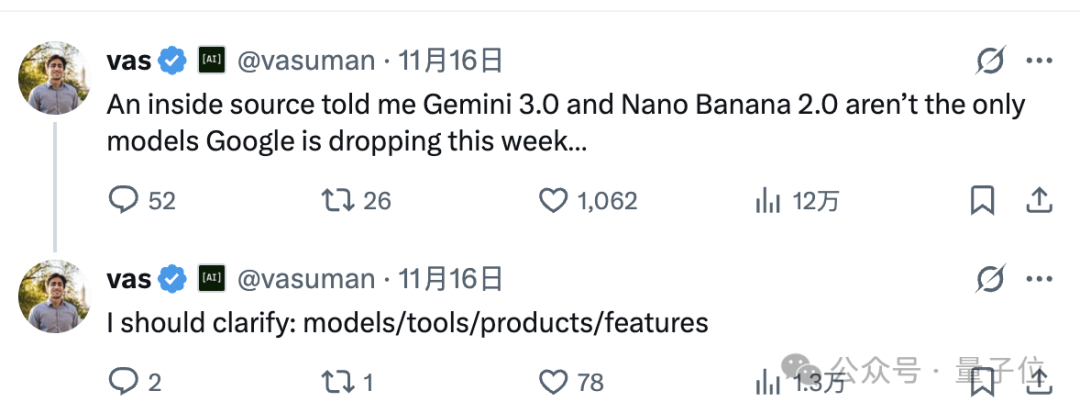This screenshot has width=1080, height=413.
Task: Like the tweet with 1,062 likes
Action: click(553, 201)
